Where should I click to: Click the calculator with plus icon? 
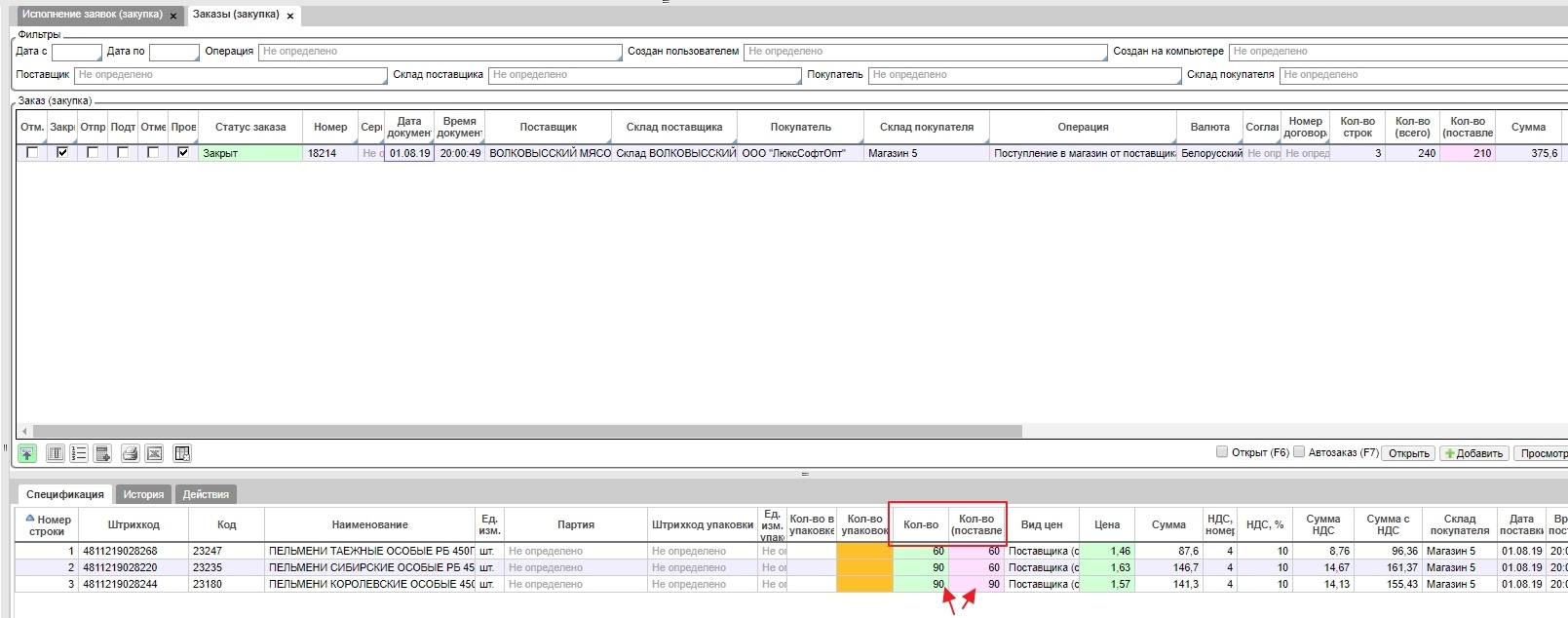click(x=102, y=453)
